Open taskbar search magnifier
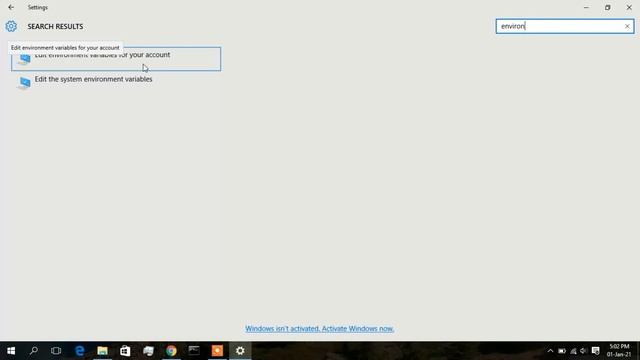 34,351
